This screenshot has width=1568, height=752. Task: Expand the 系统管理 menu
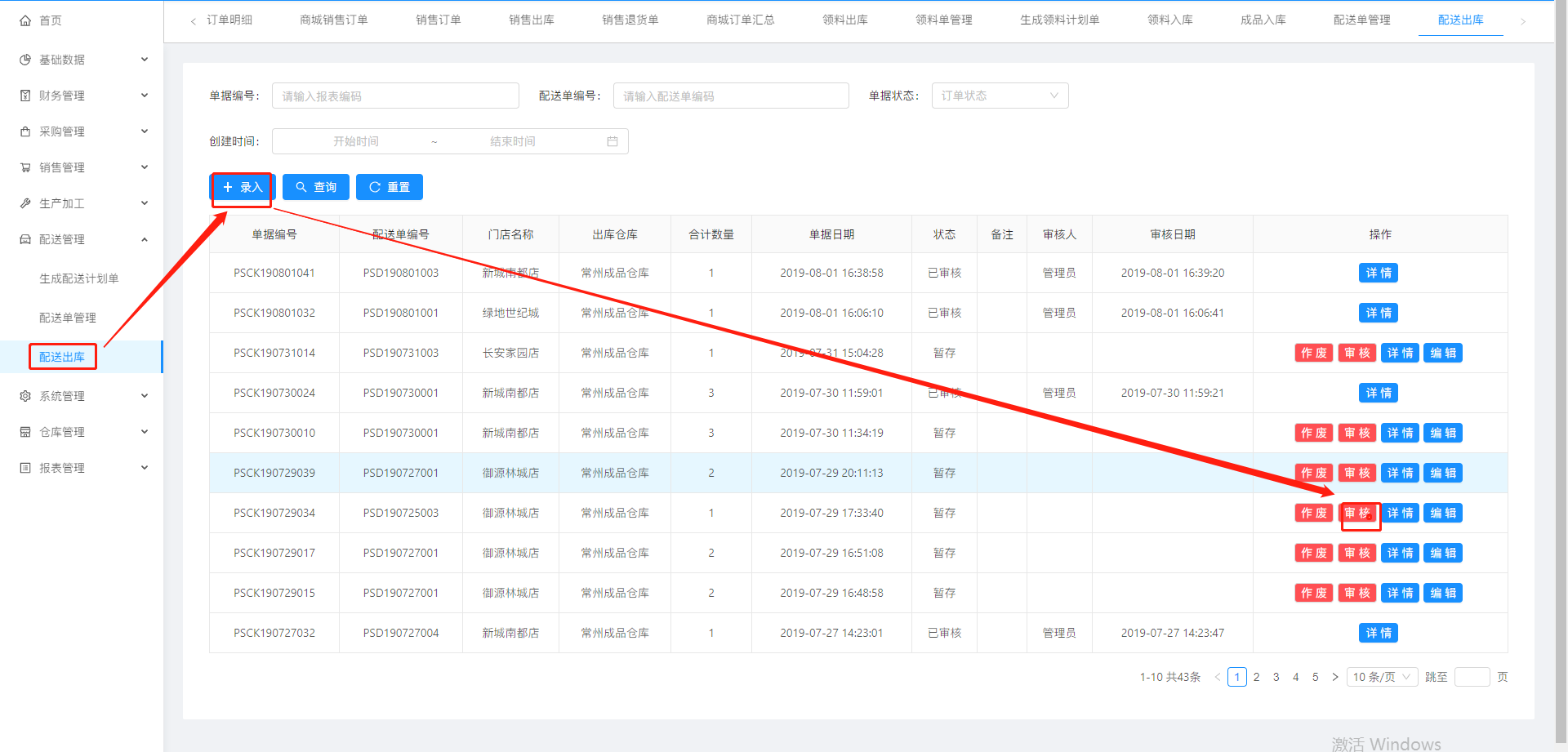click(145, 396)
